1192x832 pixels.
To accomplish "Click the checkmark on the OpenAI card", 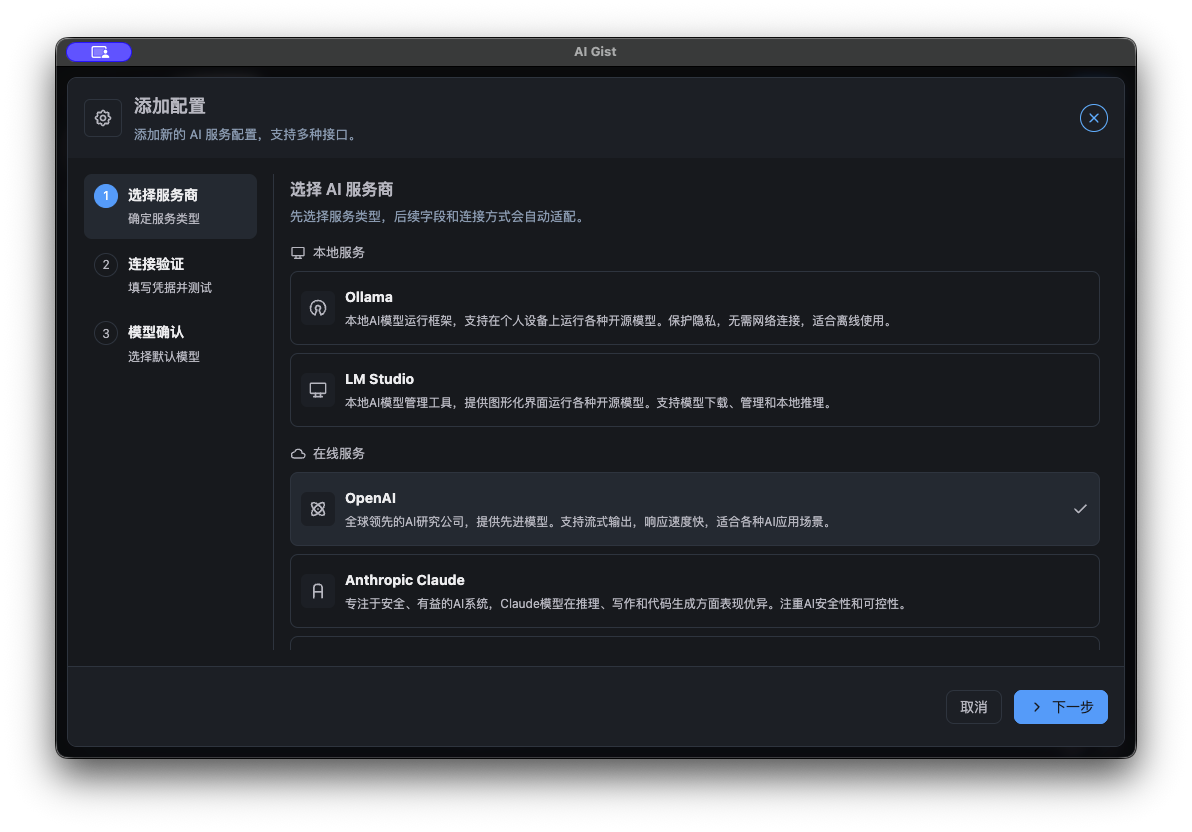I will [x=1079, y=509].
